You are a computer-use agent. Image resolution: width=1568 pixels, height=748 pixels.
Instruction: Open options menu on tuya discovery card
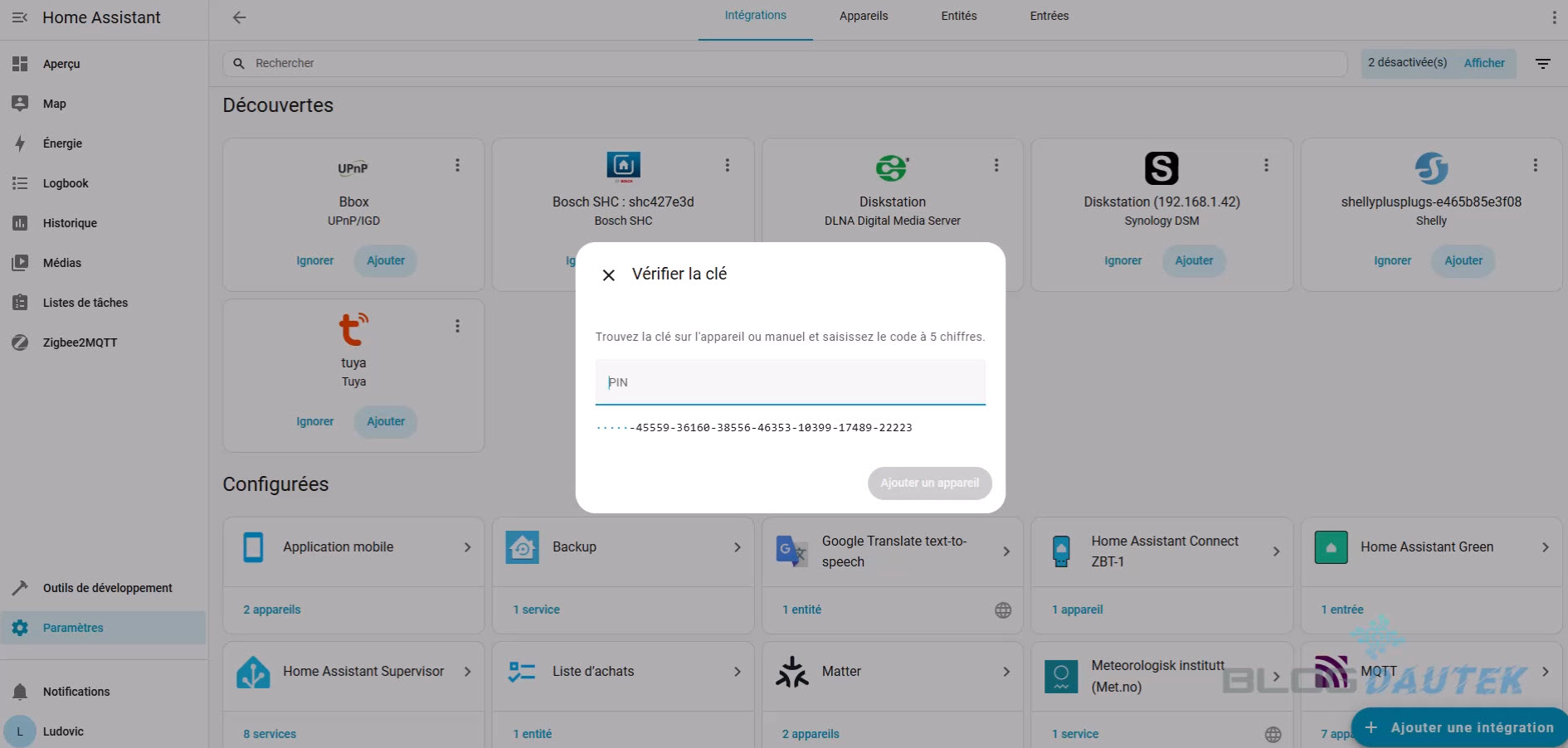coord(457,327)
